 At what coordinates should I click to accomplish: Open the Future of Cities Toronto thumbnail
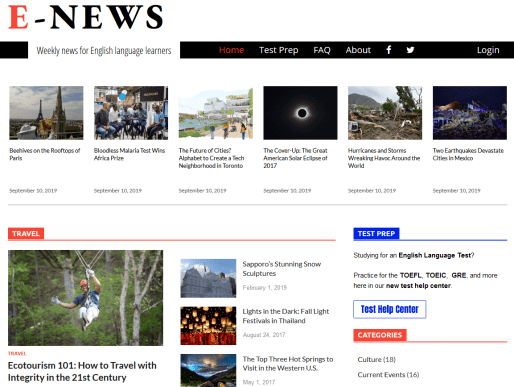pos(216,113)
